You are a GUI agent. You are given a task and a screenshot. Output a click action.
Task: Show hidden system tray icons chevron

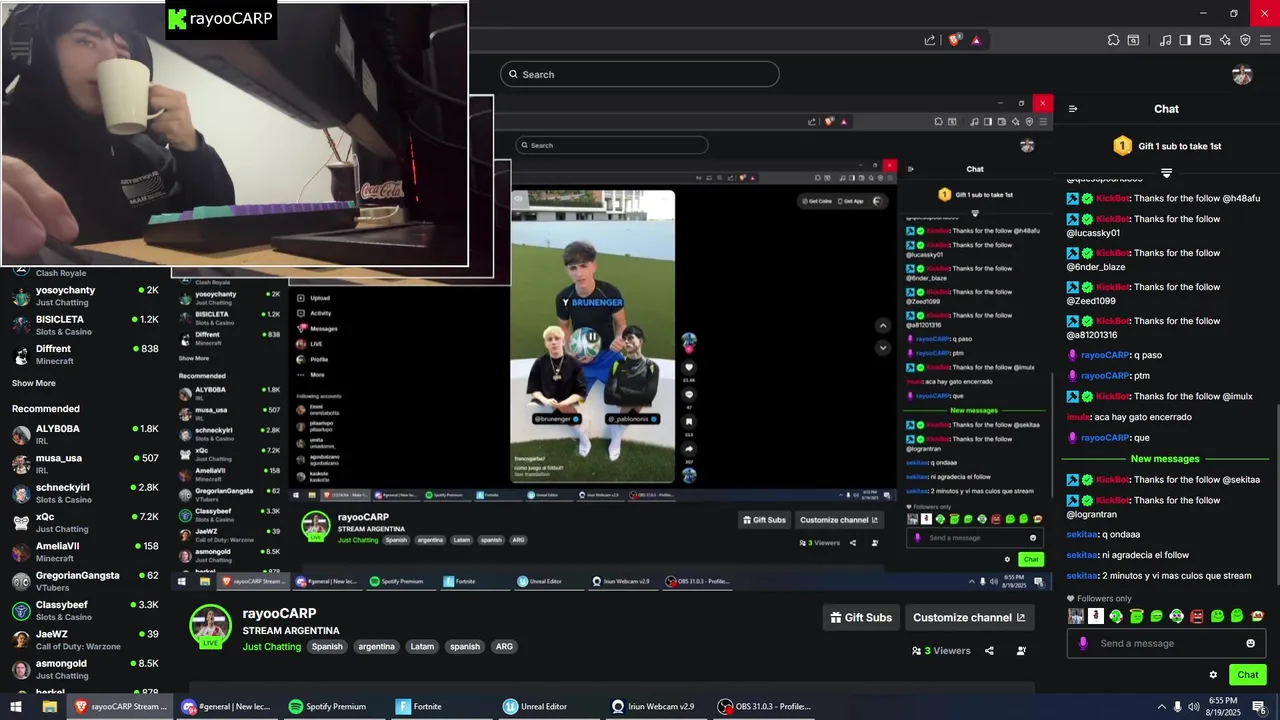[x=1161, y=707]
